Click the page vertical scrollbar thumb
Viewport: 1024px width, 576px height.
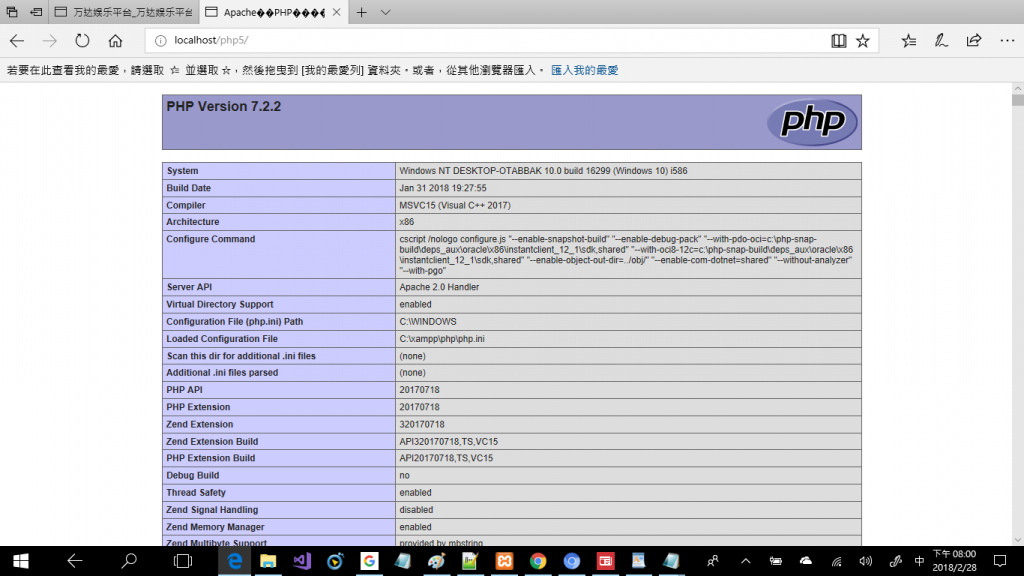tap(1017, 100)
